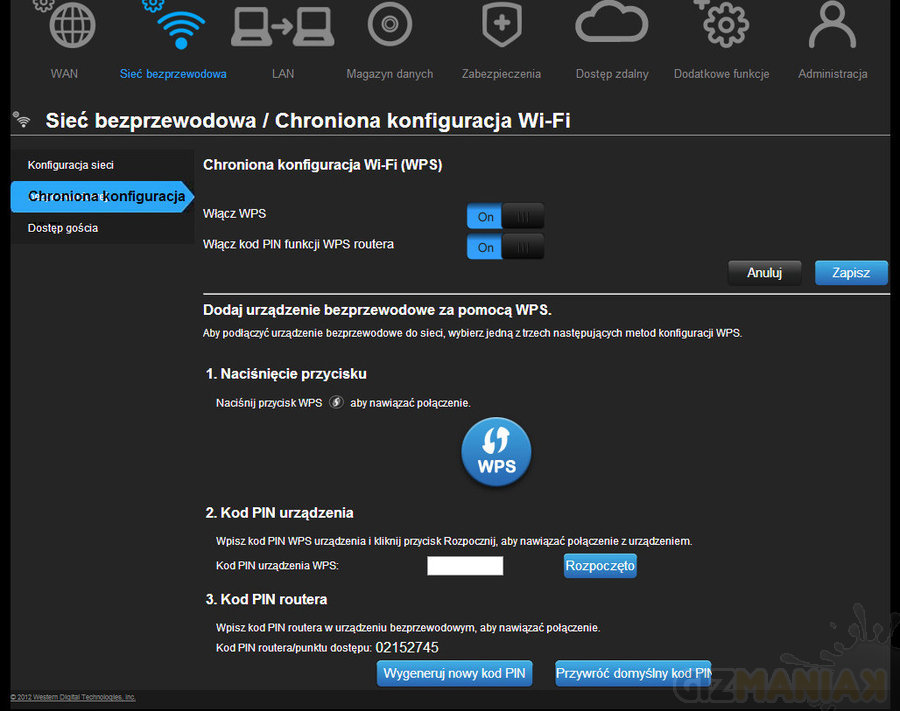Open the WAN globe icon
The width and height of the screenshot is (900, 711).
[x=72, y=25]
